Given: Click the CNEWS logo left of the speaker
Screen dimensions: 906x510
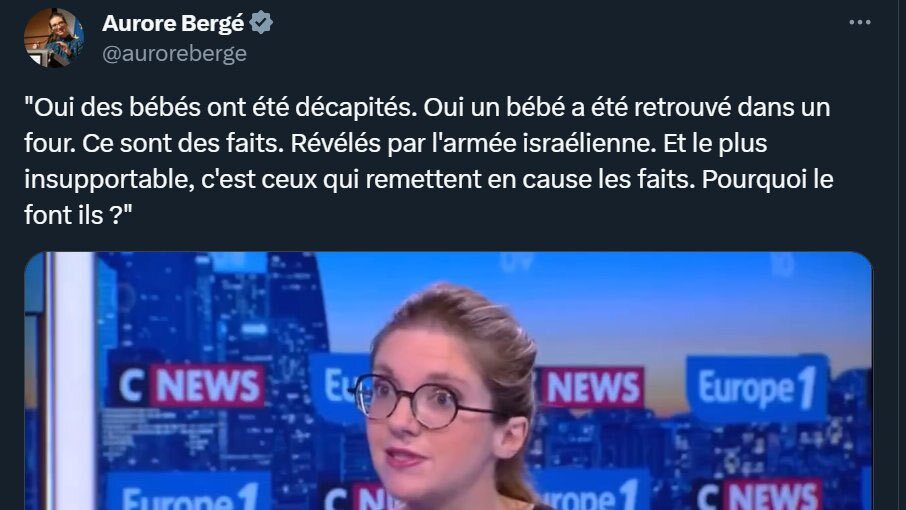Looking at the screenshot, I should pyautogui.click(x=191, y=385).
